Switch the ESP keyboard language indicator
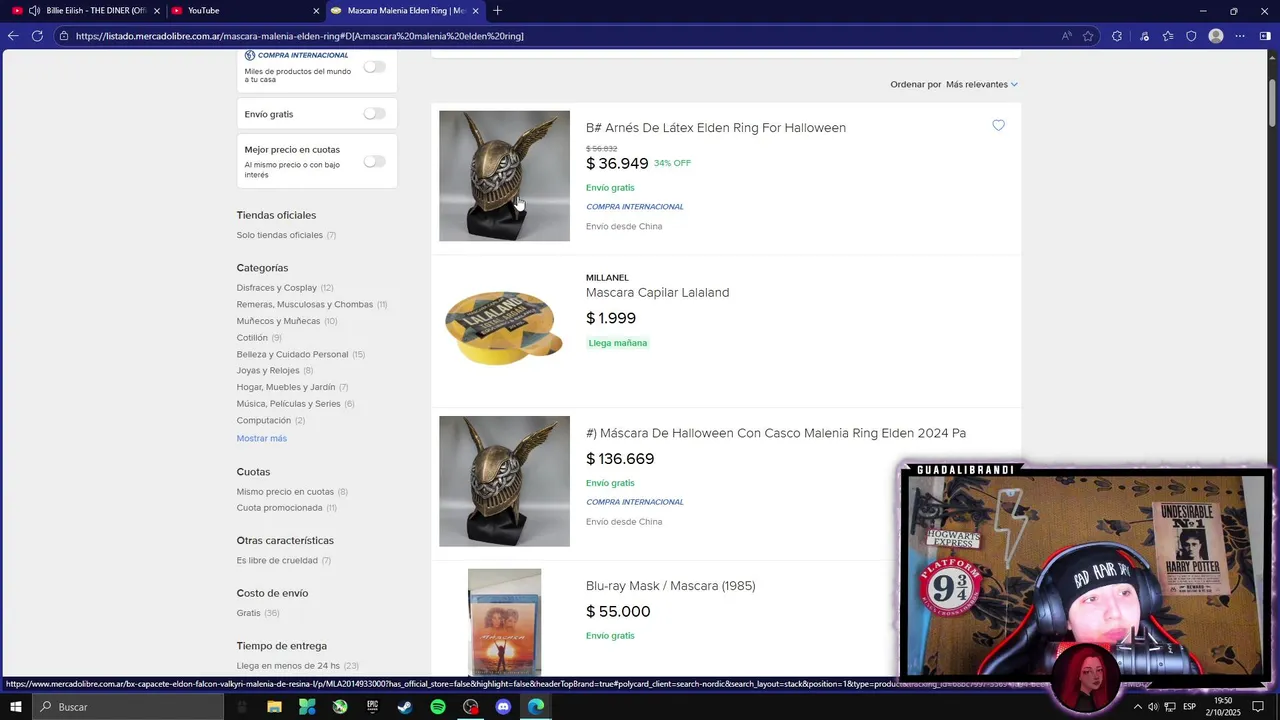This screenshot has height=720, width=1280. pos(1189,707)
